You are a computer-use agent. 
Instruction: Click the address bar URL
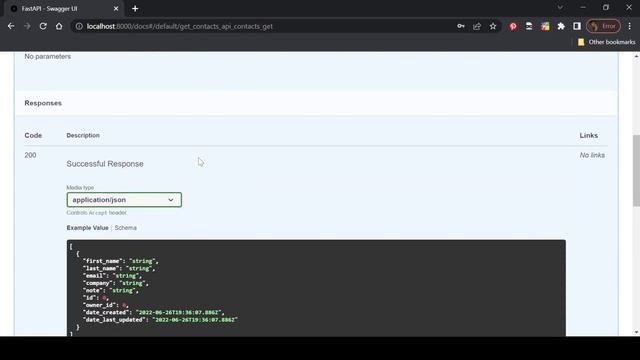pyautogui.click(x=180, y=26)
